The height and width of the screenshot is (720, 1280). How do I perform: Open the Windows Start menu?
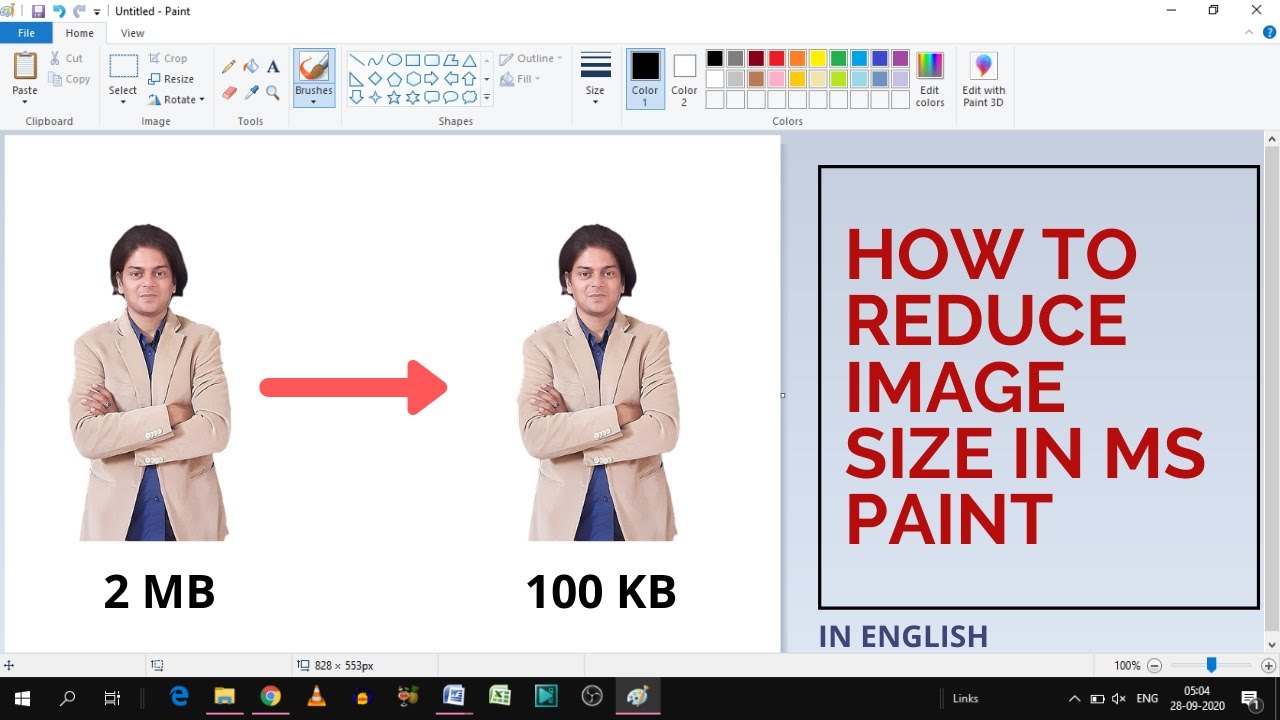click(x=21, y=698)
